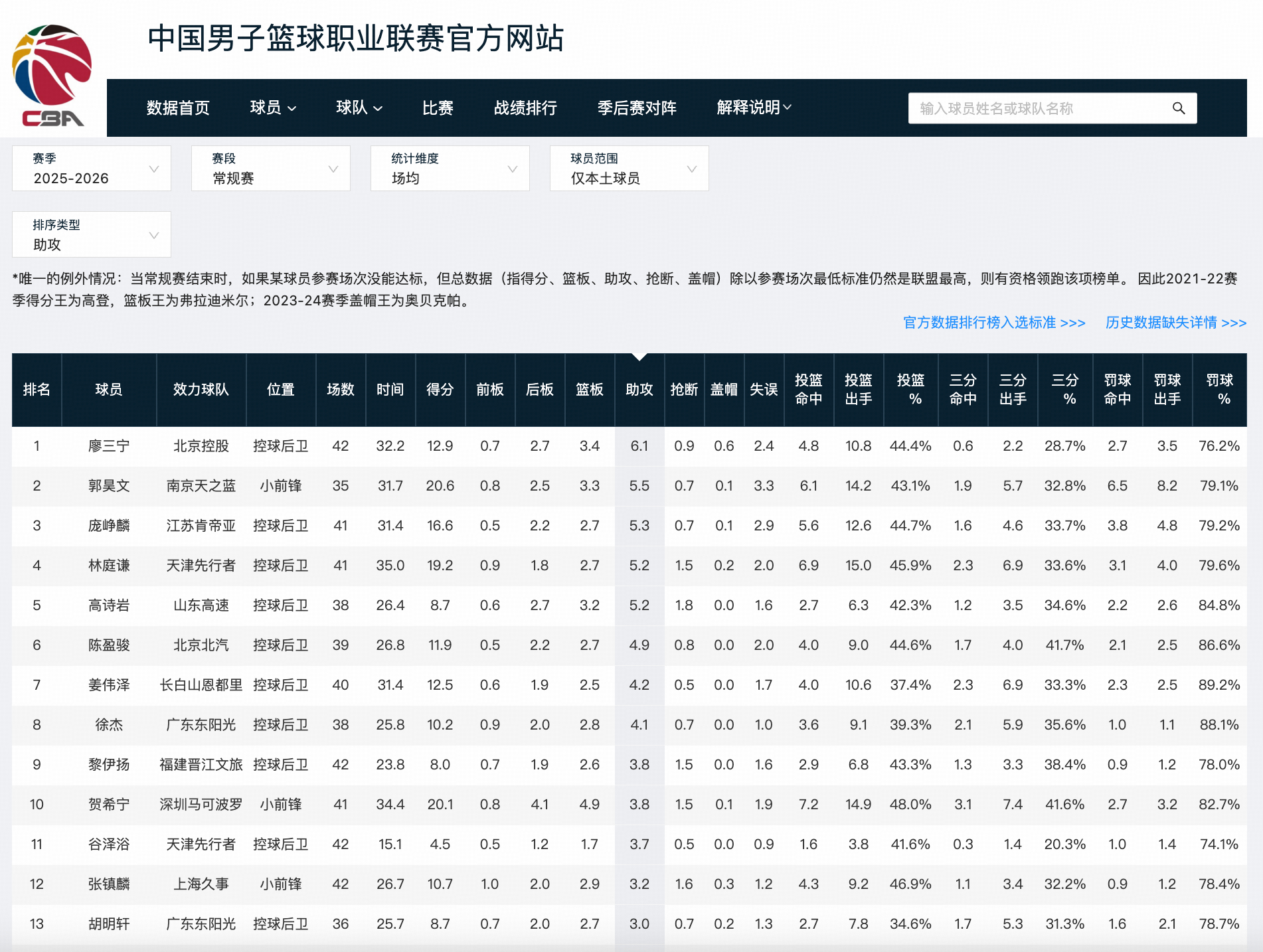This screenshot has width=1263, height=952.
Task: Sort by 三分% column header
Action: coord(1065,390)
